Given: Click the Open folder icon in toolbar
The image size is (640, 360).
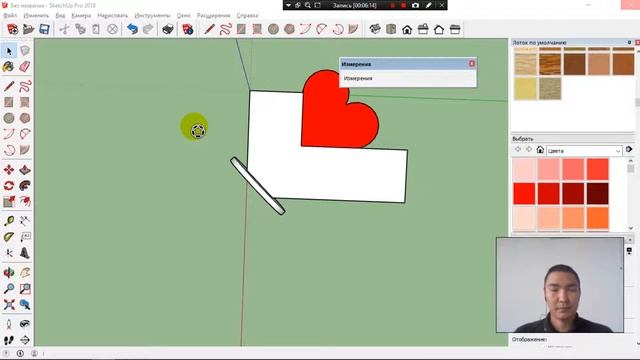Looking at the screenshot, I should (28, 29).
